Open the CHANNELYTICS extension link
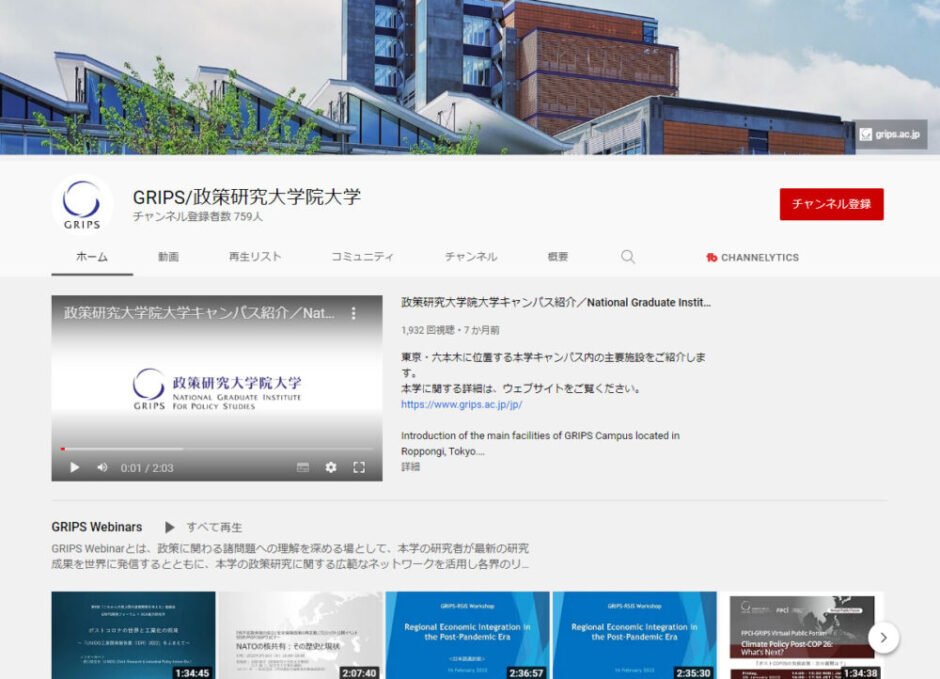Screen dimensions: 940x679 click(752, 257)
